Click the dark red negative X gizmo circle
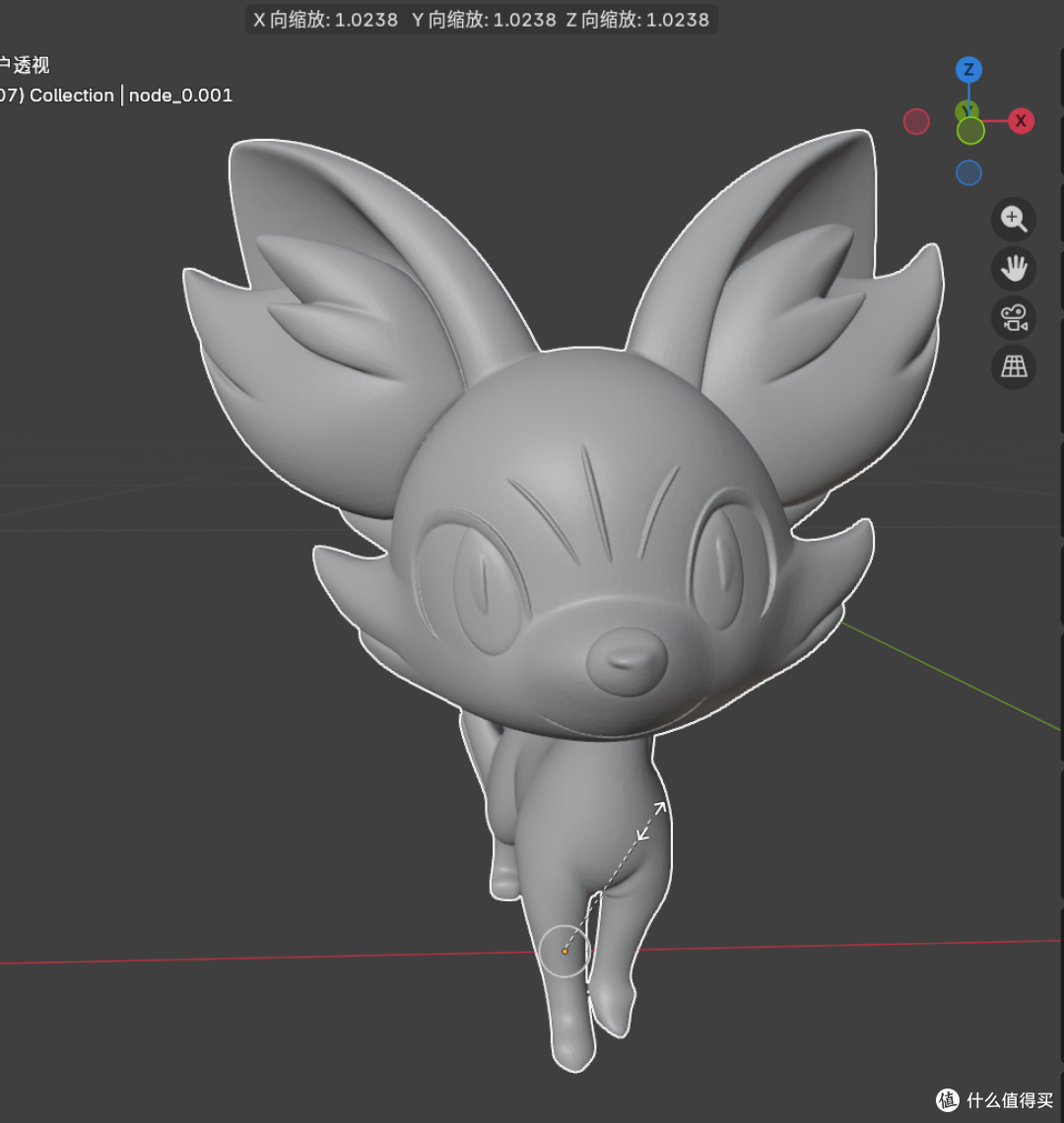The image size is (1064, 1123). pyautogui.click(x=916, y=122)
